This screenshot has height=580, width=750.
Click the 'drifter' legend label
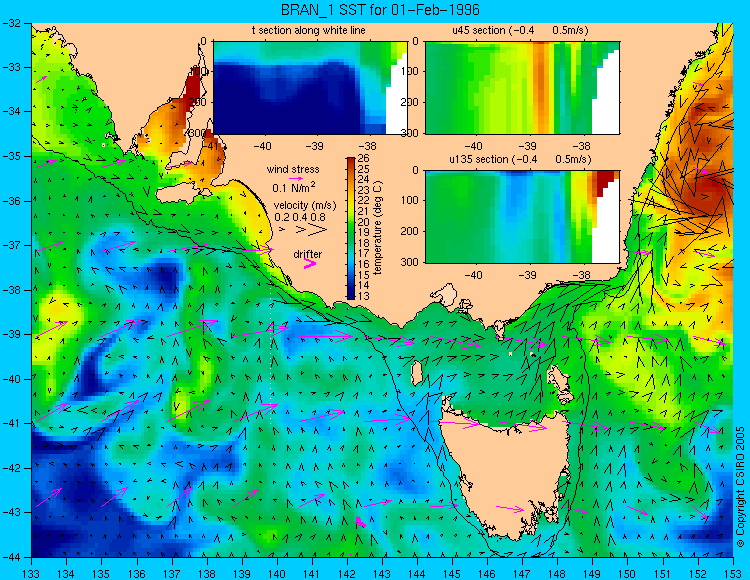click(308, 254)
